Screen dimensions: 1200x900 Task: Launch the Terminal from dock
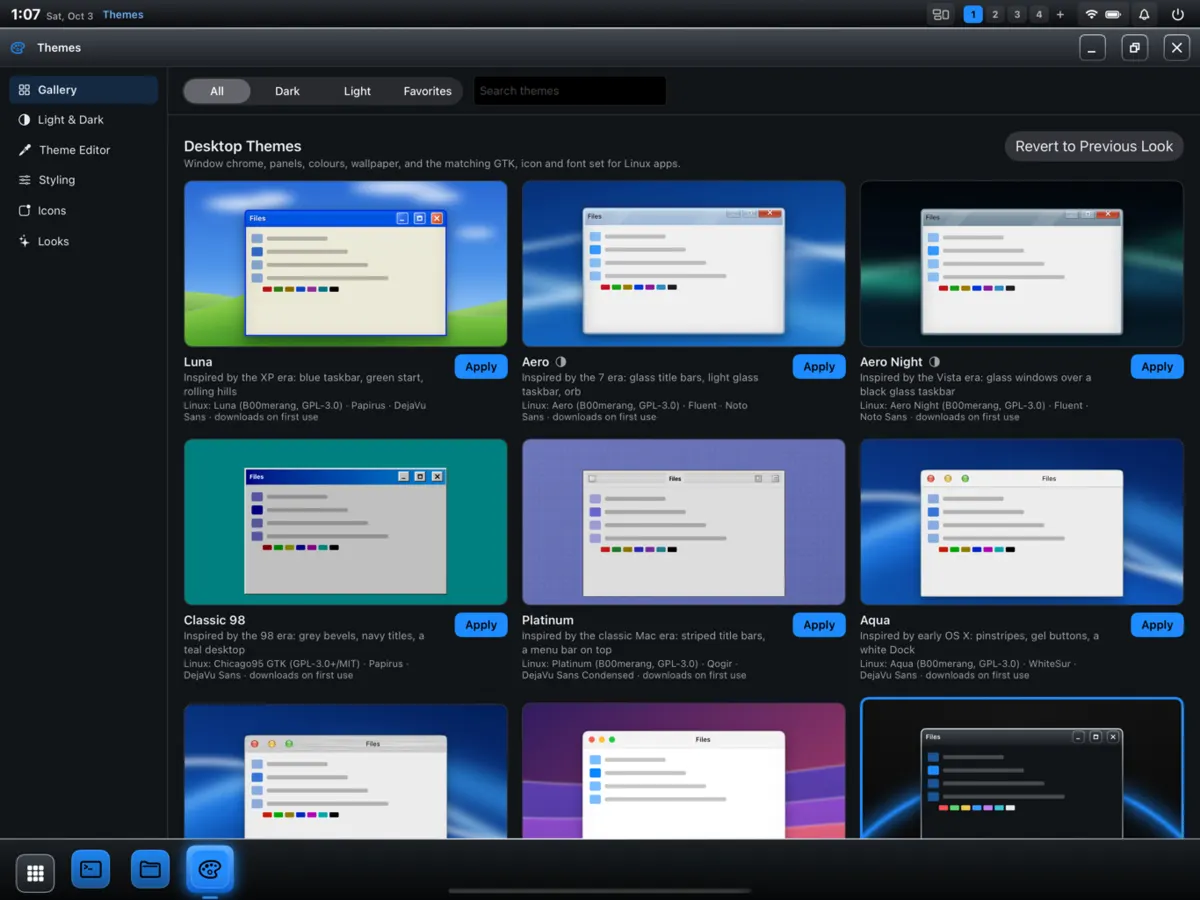point(91,869)
